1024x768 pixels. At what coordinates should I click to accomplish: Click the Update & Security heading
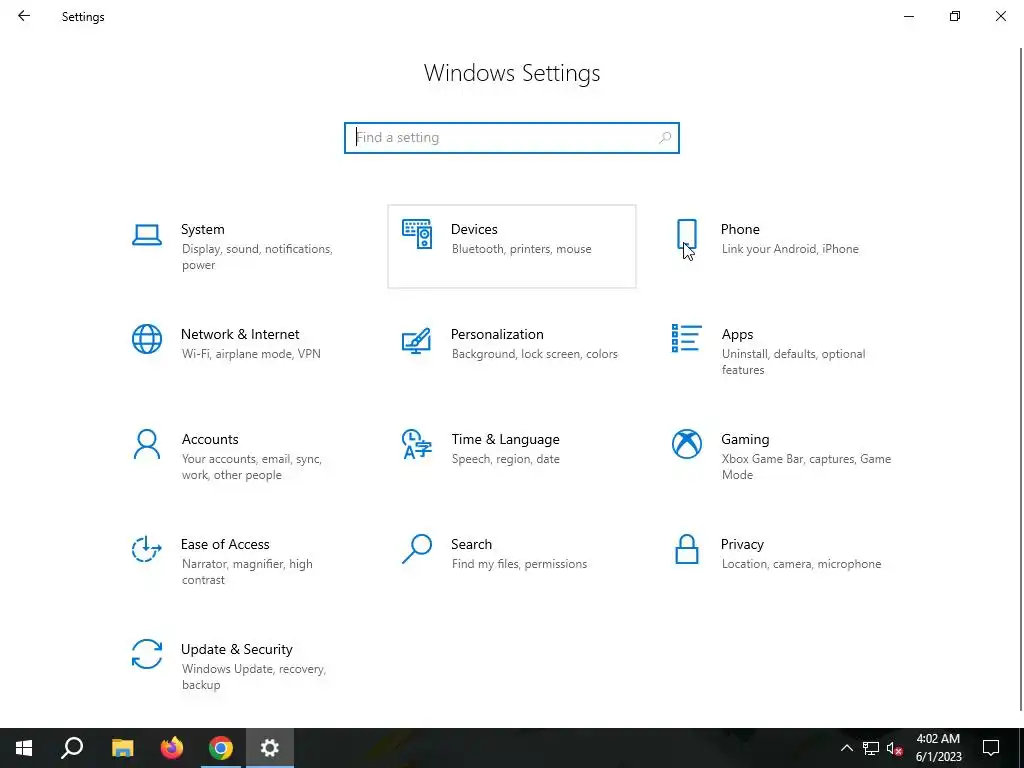236,650
